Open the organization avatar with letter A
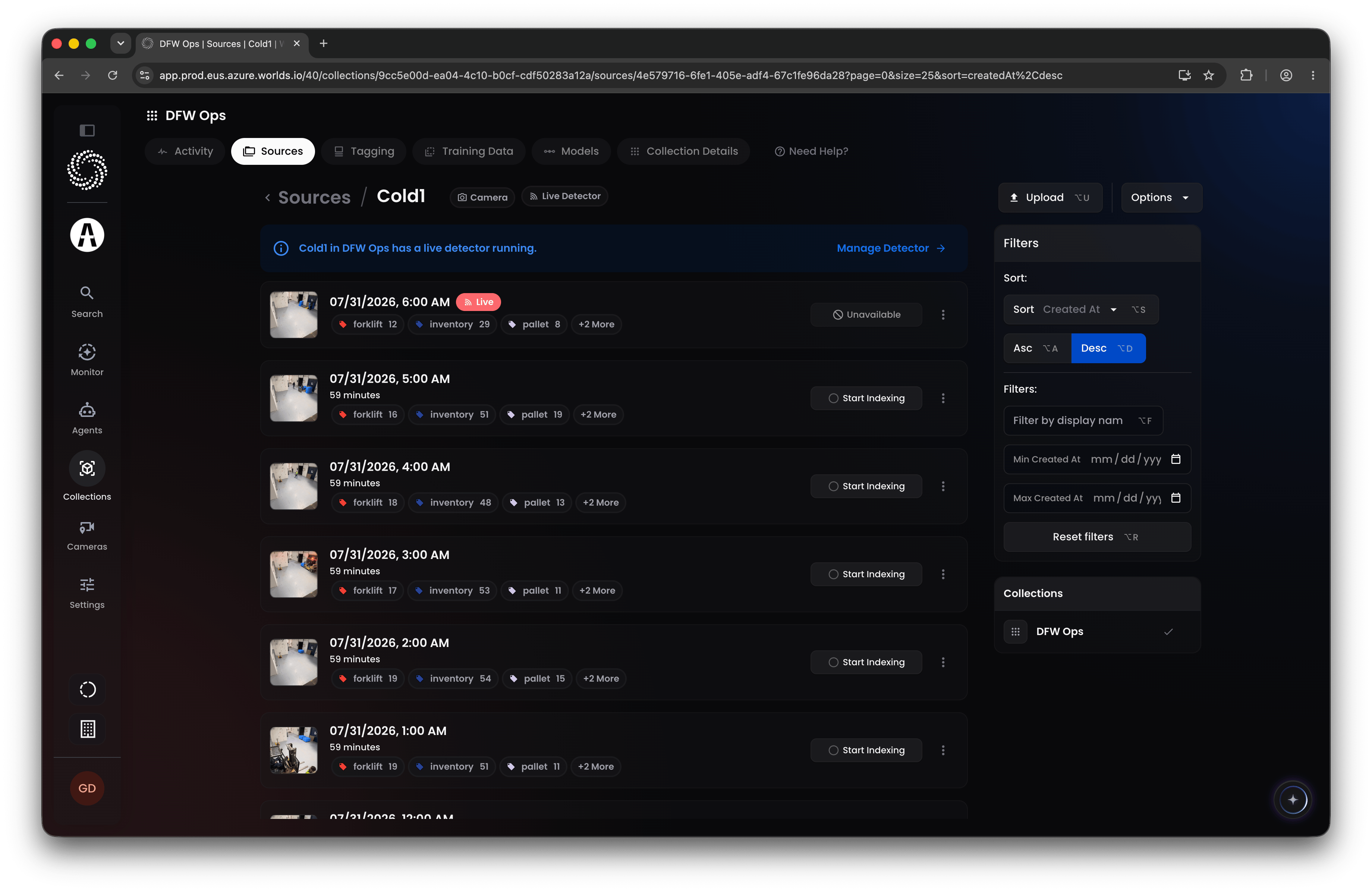This screenshot has width=1372, height=892. point(87,235)
